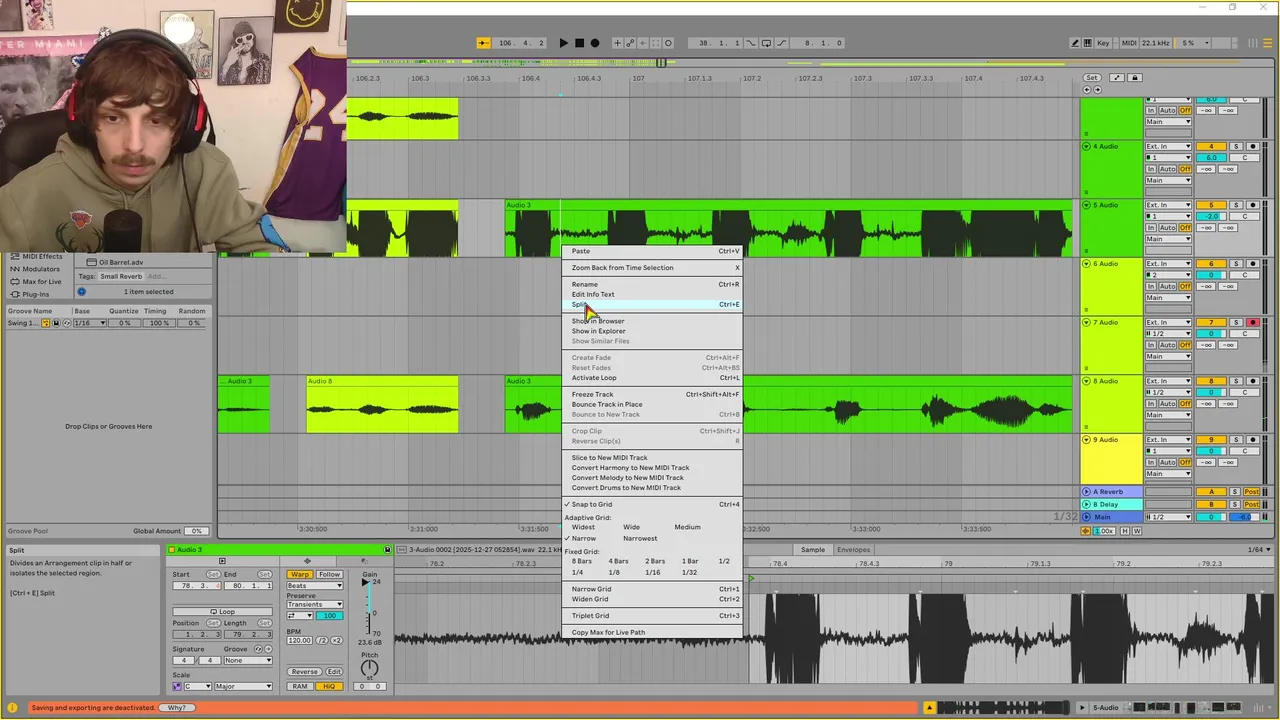1280x720 pixels.
Task: Toggle the clip Loop button
Action: [222, 611]
